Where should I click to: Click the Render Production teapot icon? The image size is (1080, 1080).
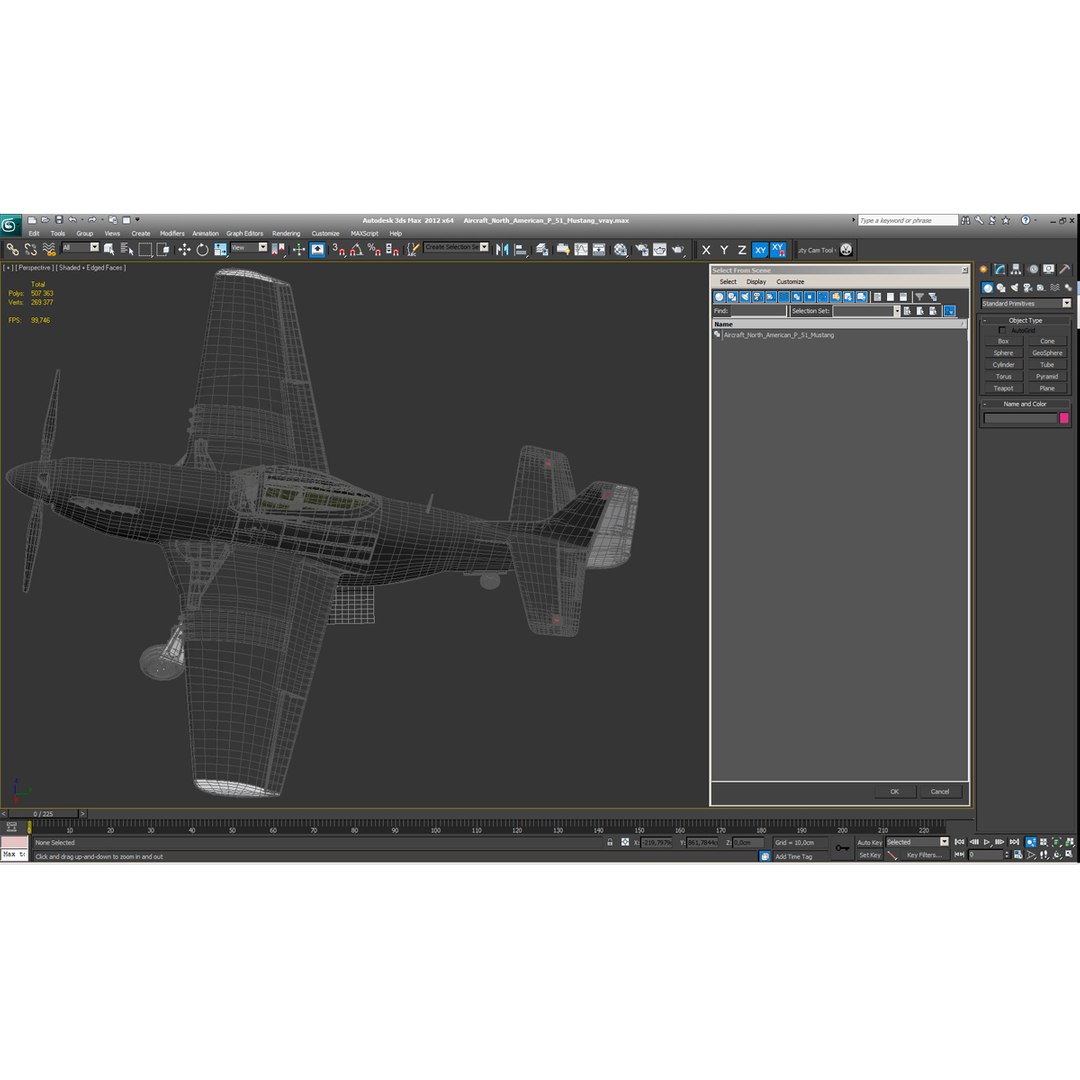pos(678,249)
